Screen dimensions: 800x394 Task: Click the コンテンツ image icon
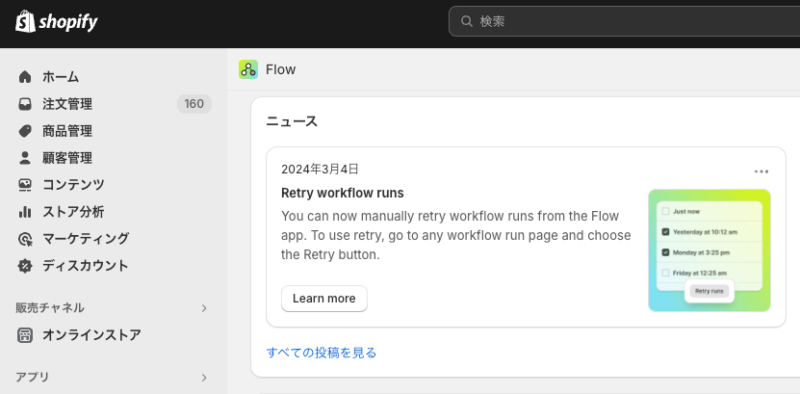click(x=24, y=184)
